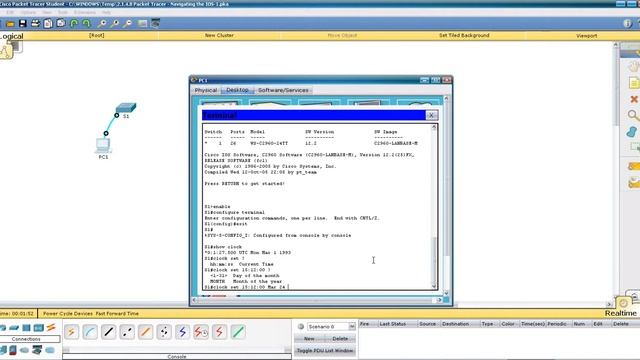Select the red X Delete tool
Image resolution: width=640 pixels, height=360 pixels.
tap(633, 99)
